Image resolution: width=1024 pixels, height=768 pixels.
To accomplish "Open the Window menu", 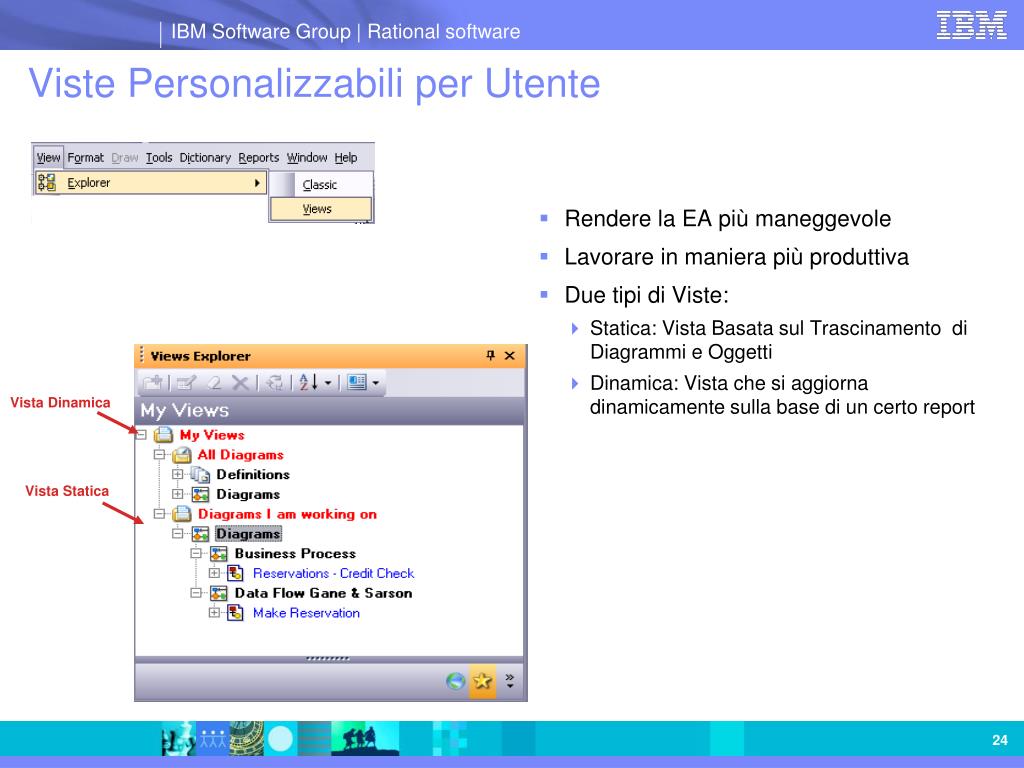I will point(307,157).
